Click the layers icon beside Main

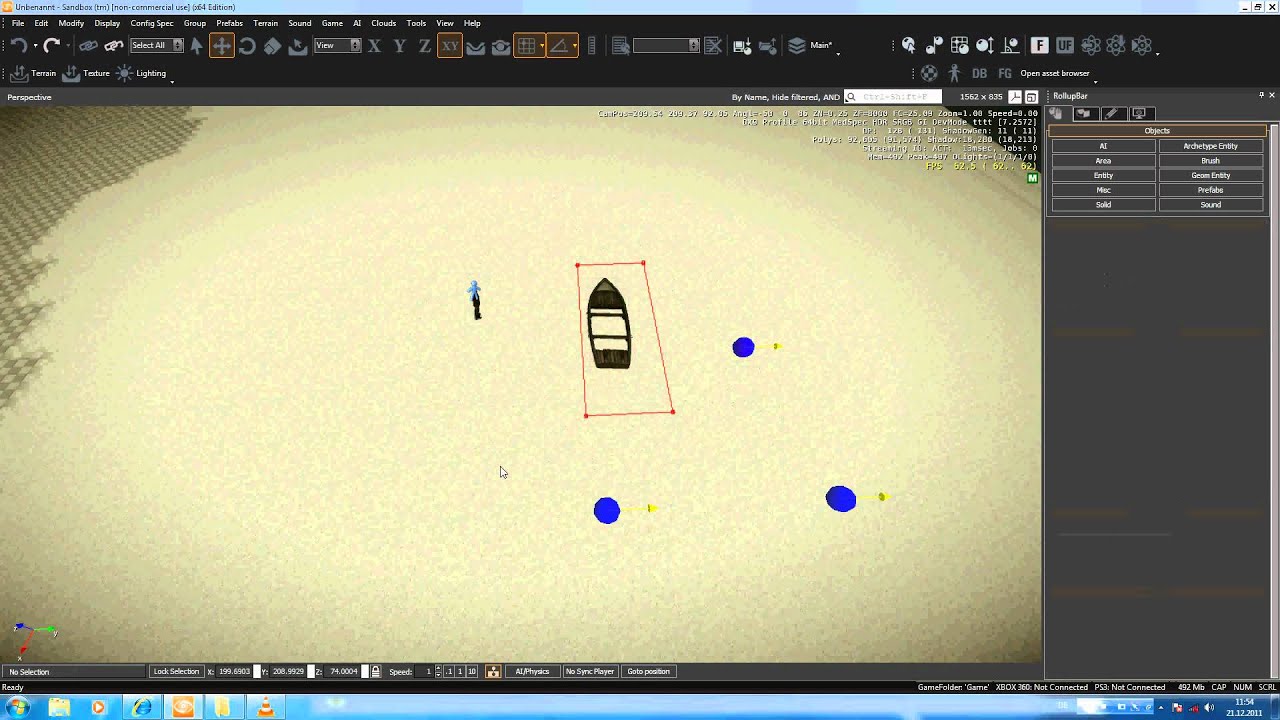(797, 45)
